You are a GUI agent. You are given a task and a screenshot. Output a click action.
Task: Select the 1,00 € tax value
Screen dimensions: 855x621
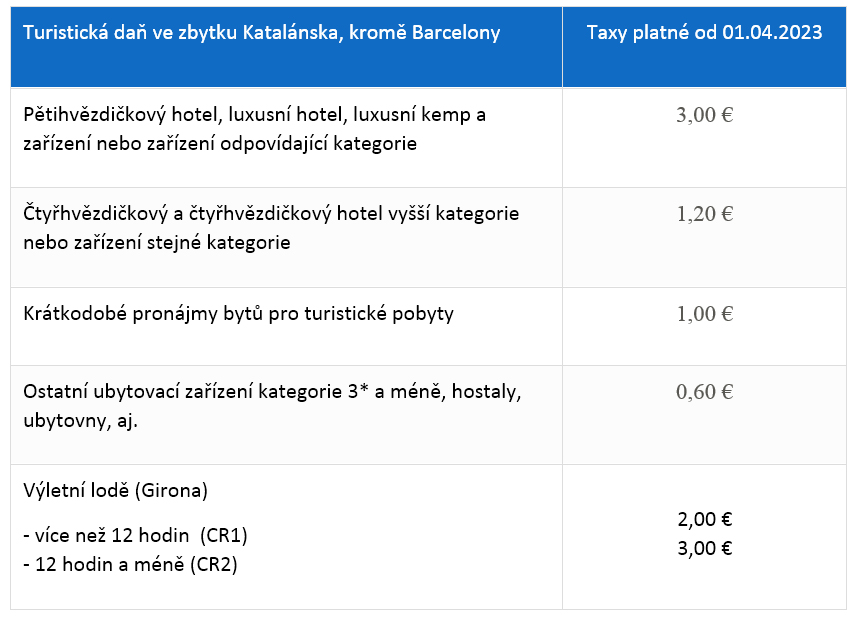point(705,314)
